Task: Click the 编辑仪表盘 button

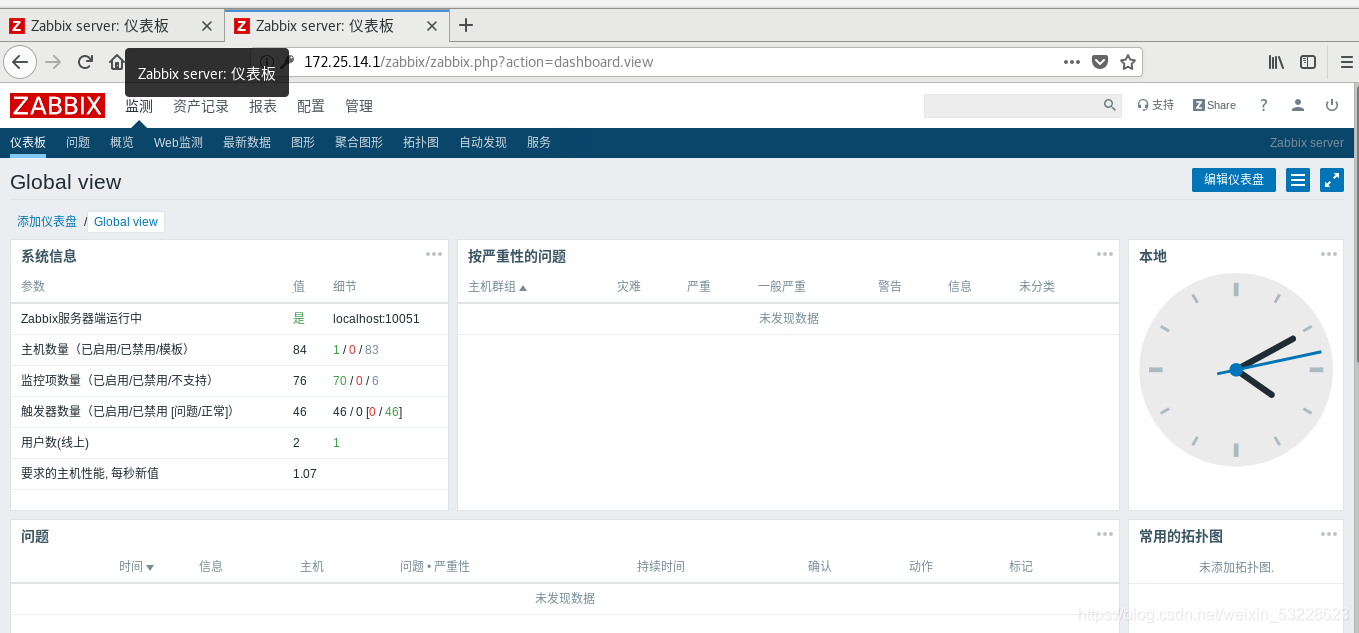Action: point(1234,180)
